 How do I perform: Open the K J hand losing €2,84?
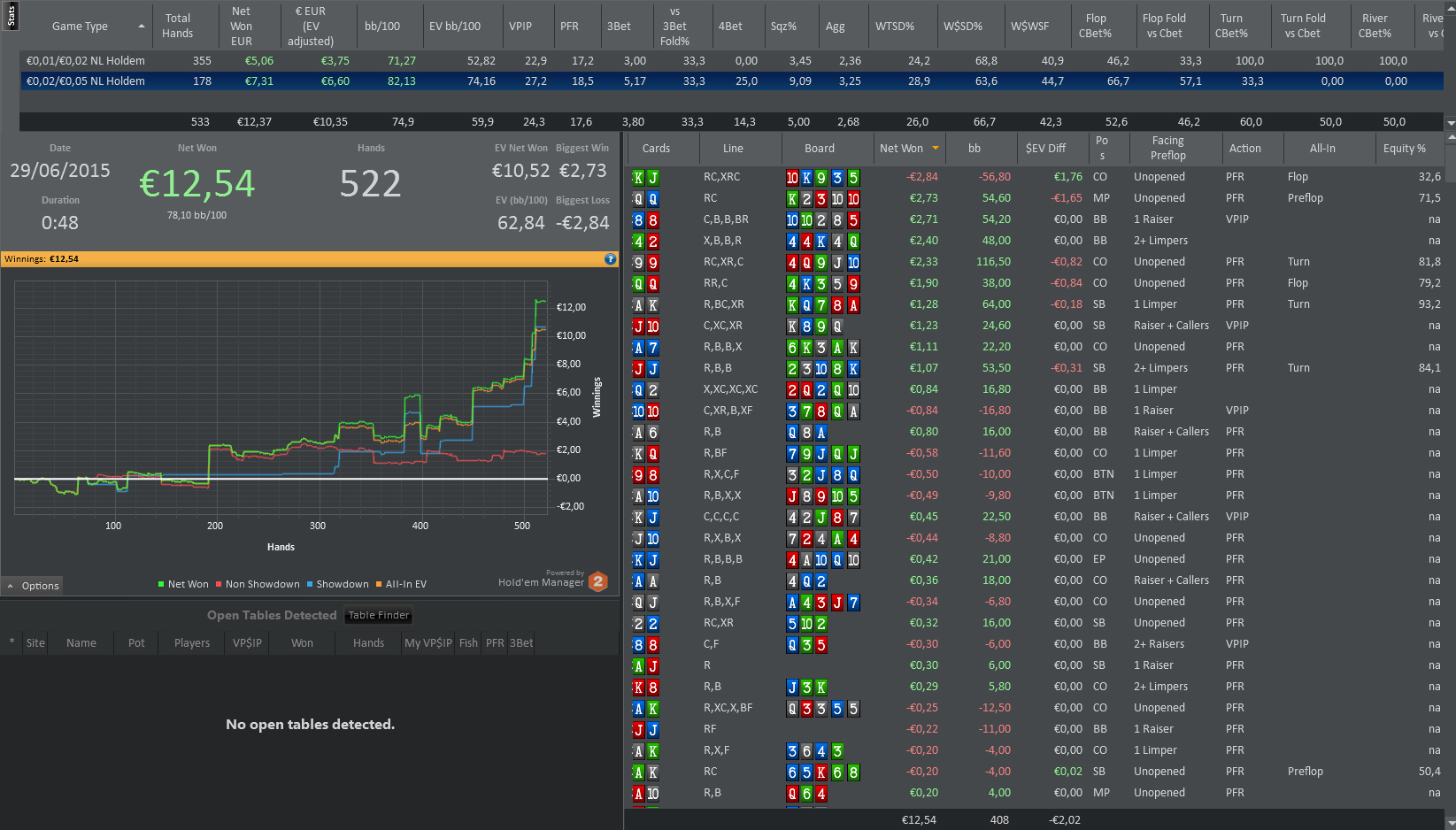(1036, 177)
